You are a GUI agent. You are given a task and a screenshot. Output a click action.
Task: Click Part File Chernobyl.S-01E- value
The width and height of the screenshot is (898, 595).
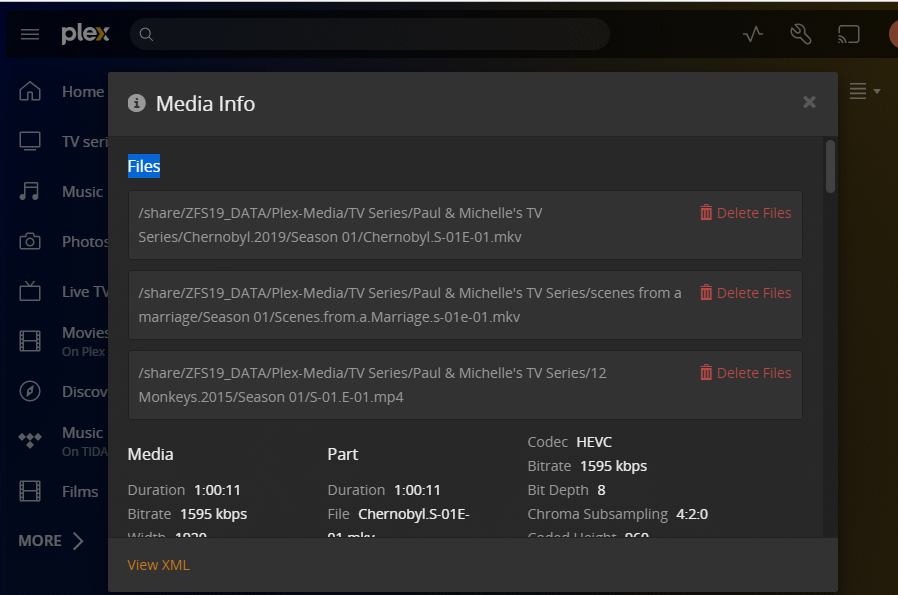[x=413, y=514]
